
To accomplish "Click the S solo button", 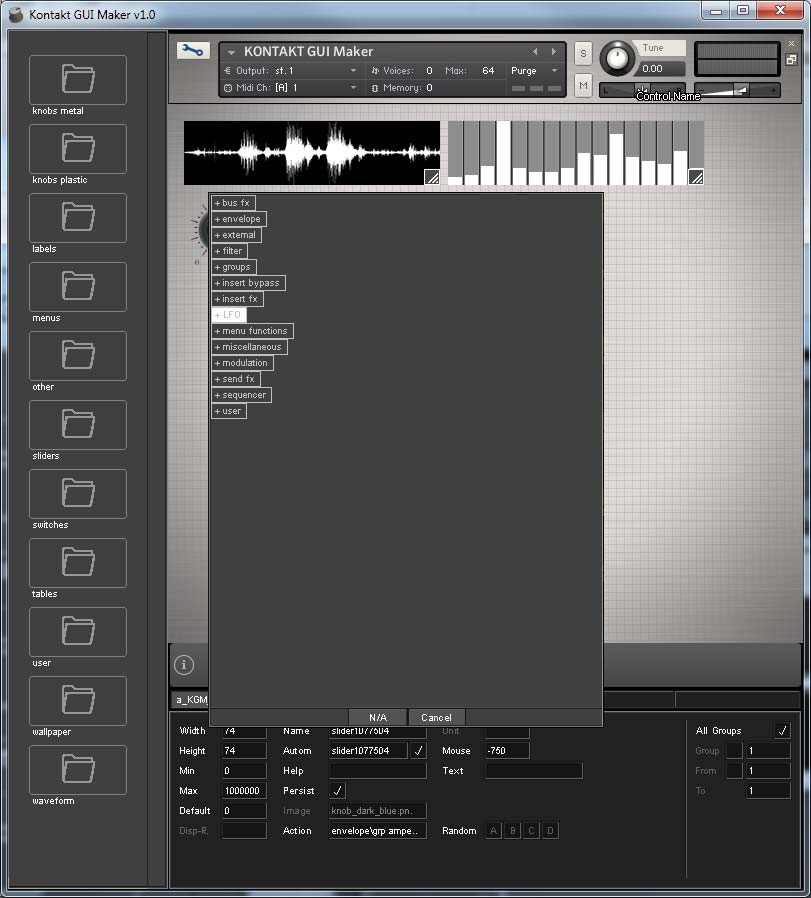I will 584,52.
